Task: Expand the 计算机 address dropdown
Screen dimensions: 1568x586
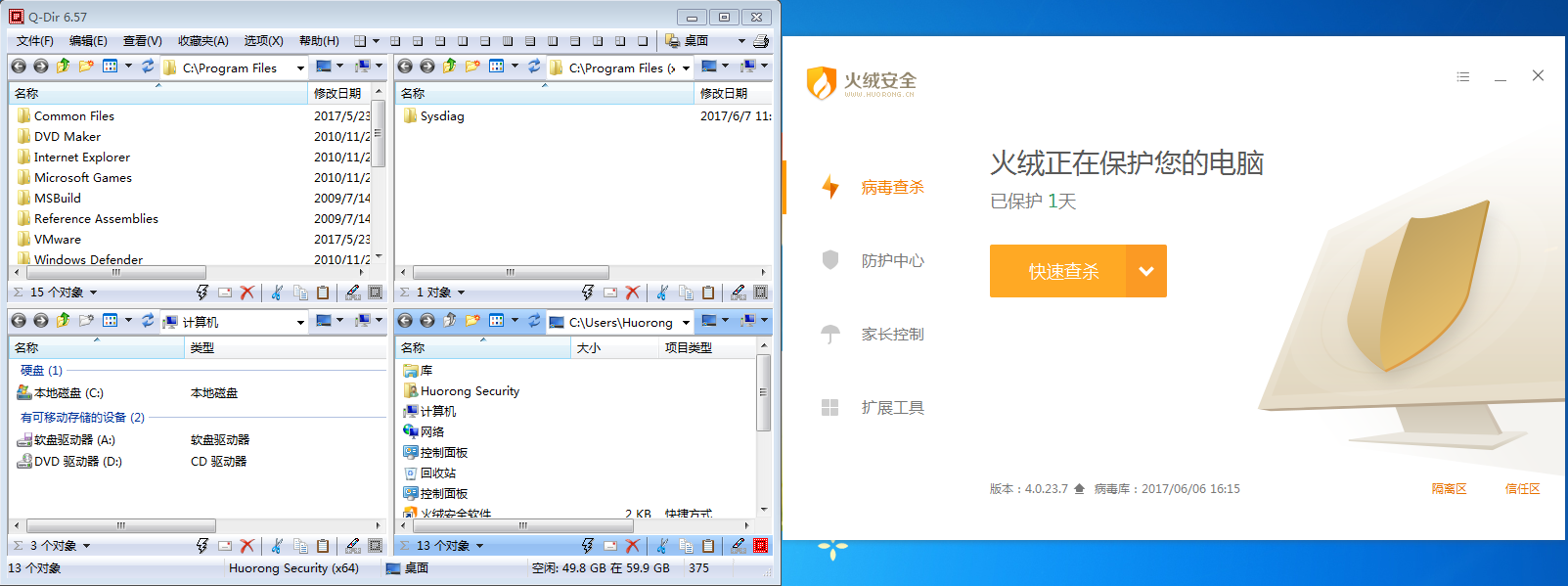Action: 300,322
